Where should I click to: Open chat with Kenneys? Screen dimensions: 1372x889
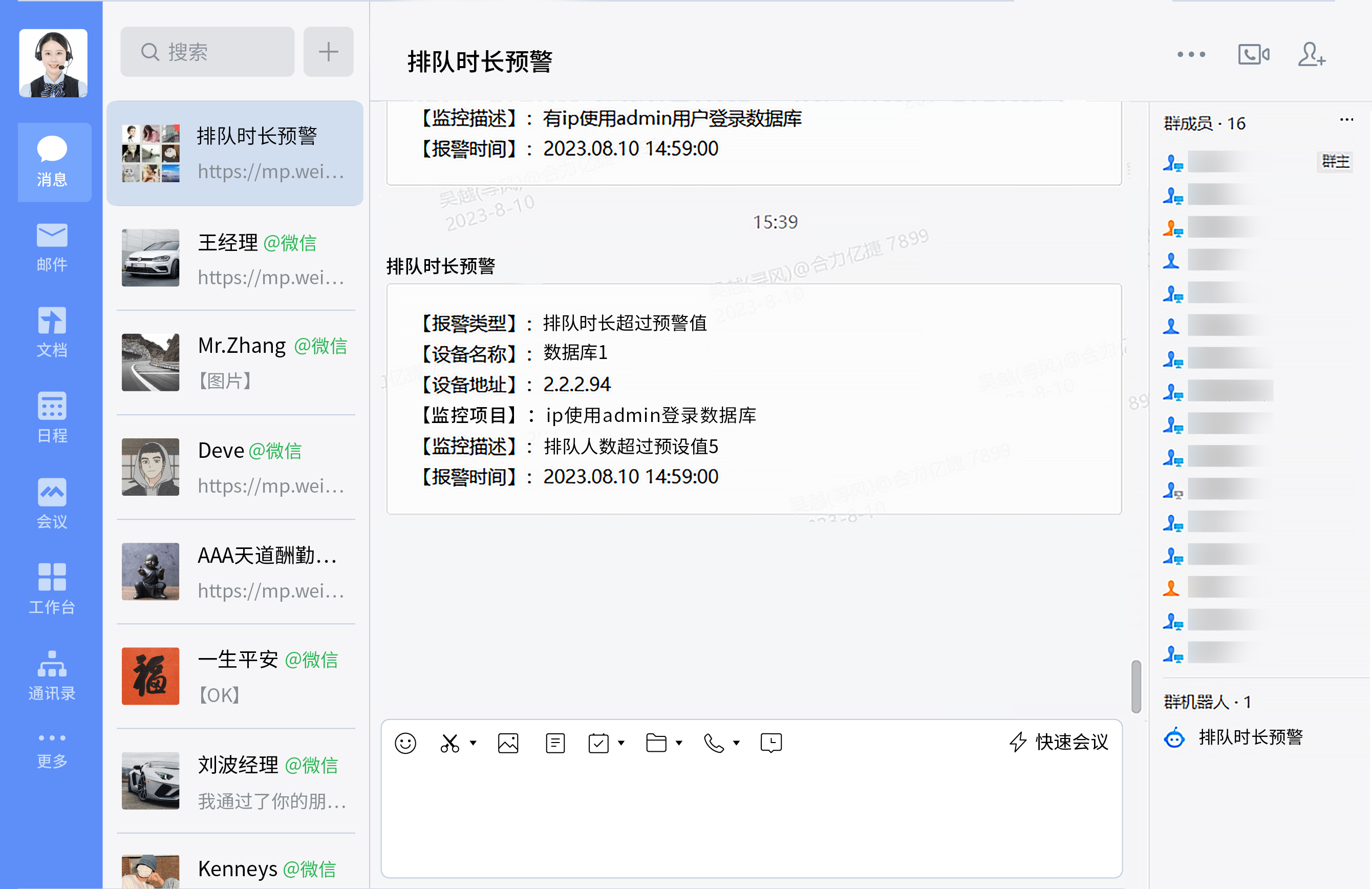(235, 862)
